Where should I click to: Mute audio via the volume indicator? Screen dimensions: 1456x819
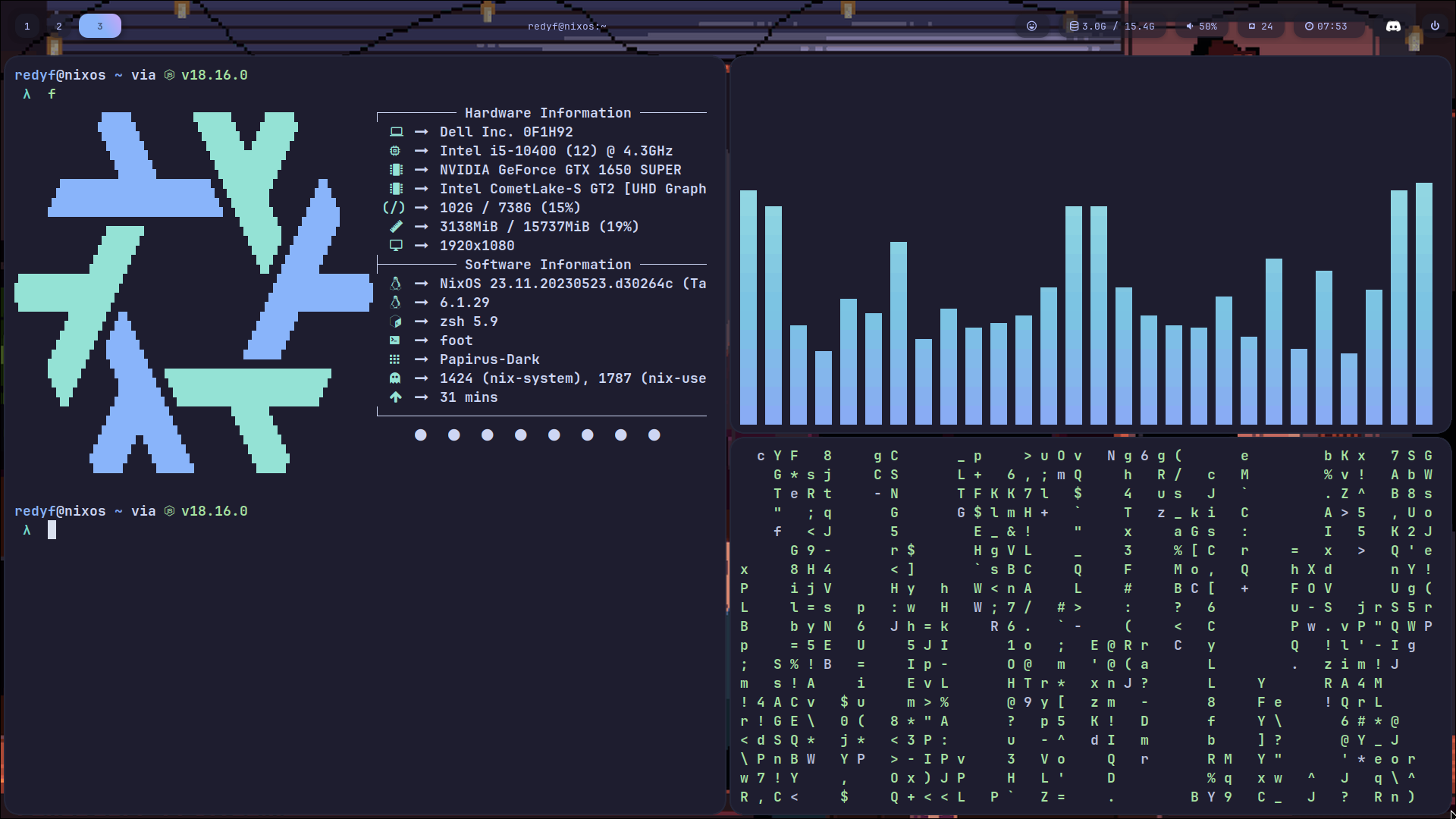click(1202, 27)
